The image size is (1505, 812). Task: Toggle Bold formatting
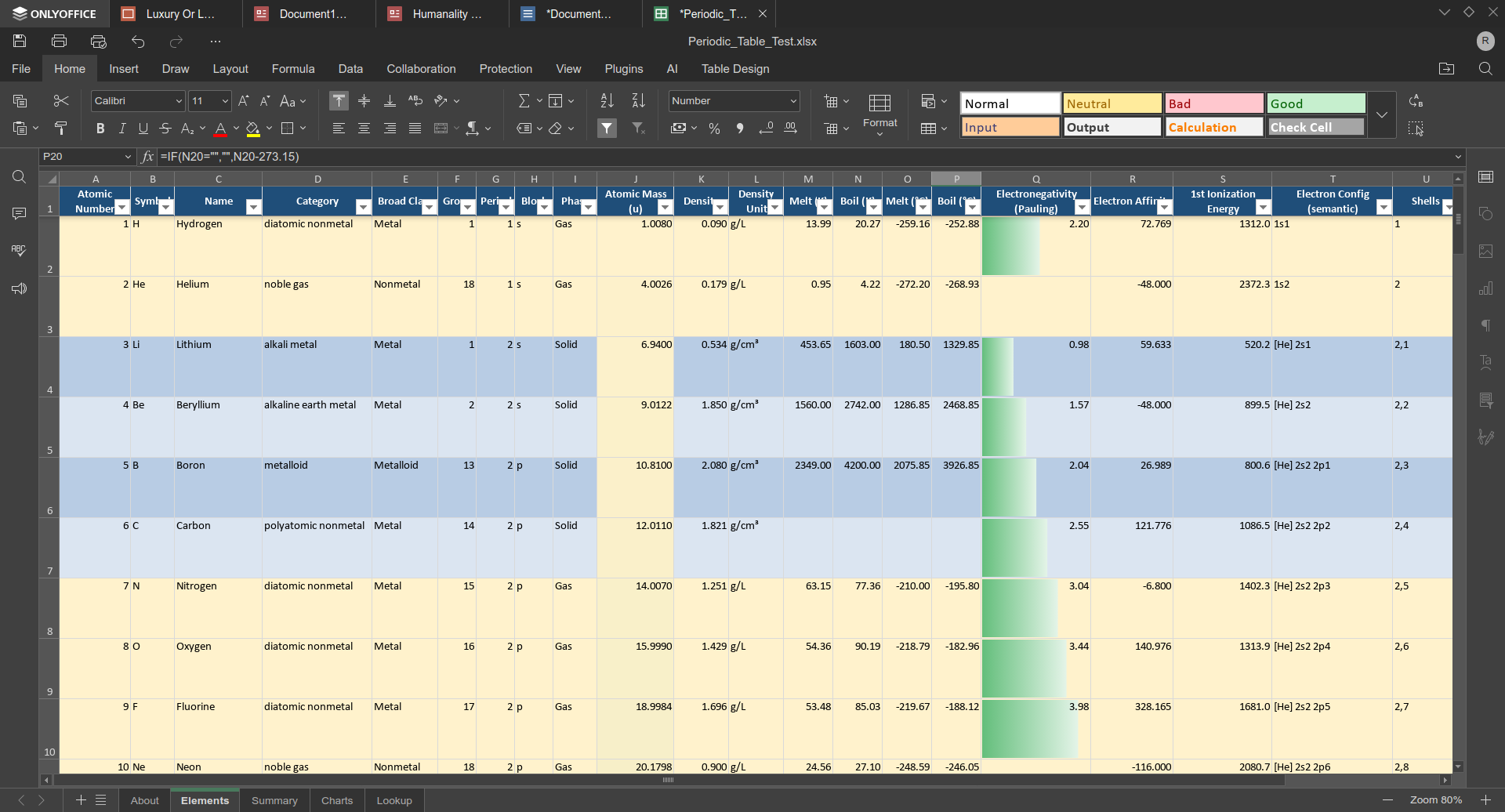(x=100, y=129)
